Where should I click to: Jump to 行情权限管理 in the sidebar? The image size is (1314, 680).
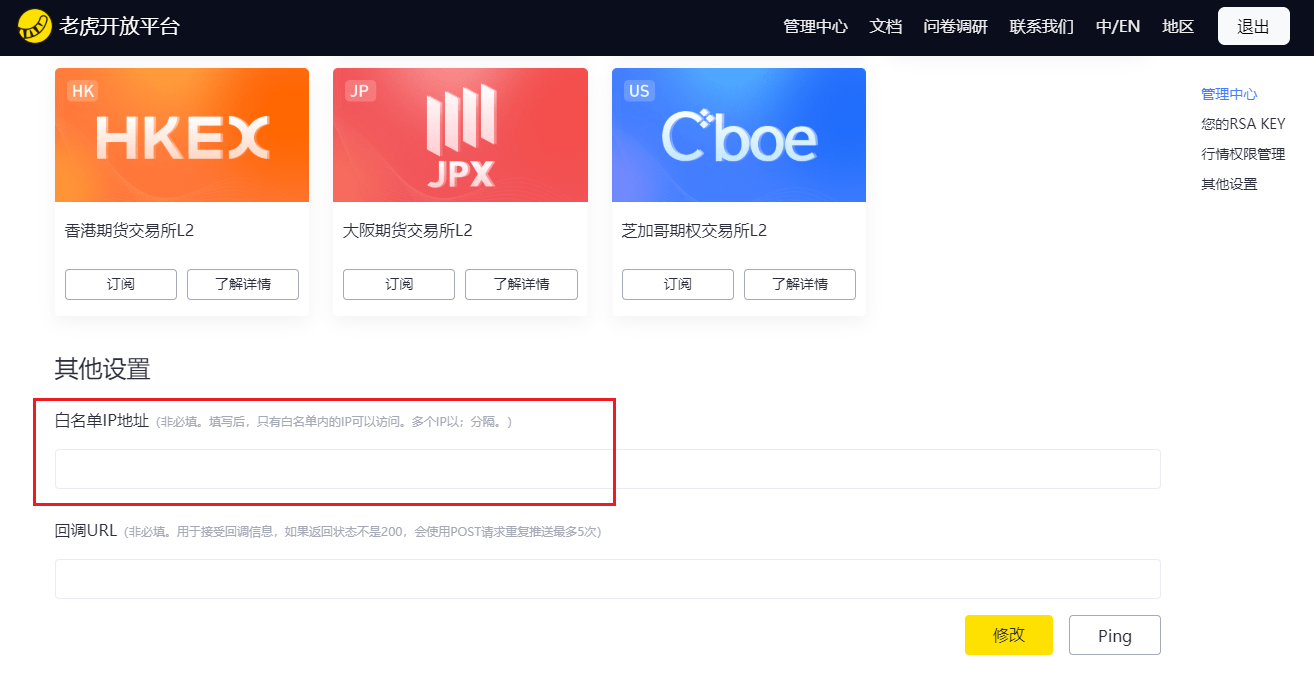(1243, 154)
